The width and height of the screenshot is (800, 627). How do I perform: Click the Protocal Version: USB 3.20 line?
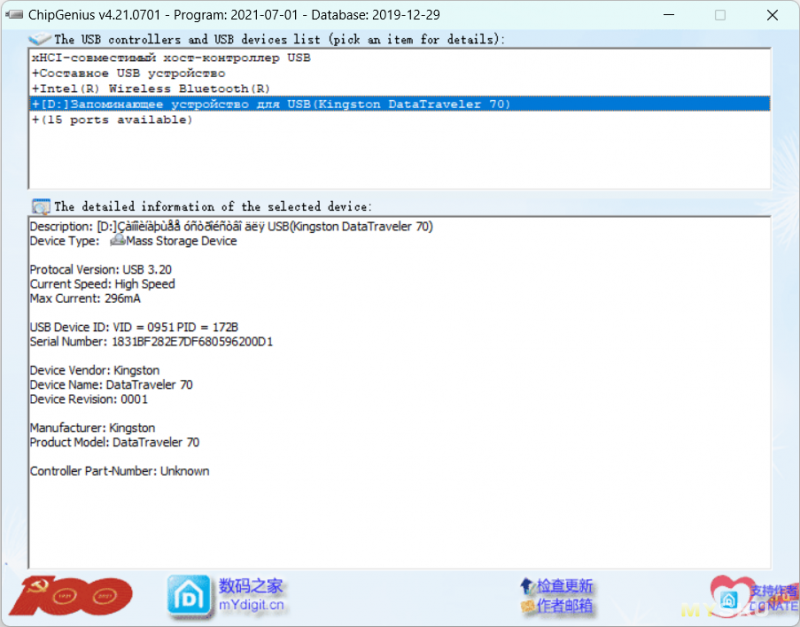101,269
